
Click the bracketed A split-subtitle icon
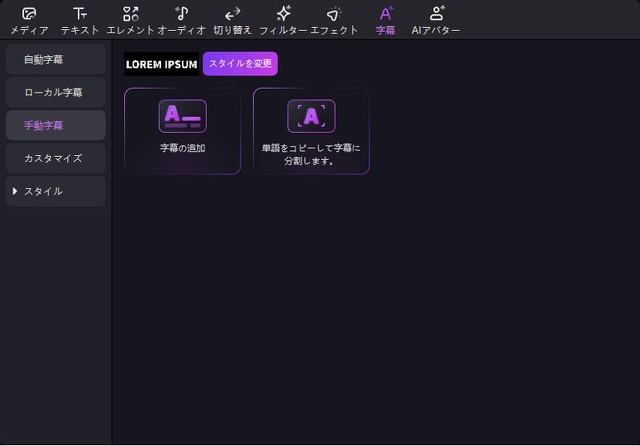311,116
